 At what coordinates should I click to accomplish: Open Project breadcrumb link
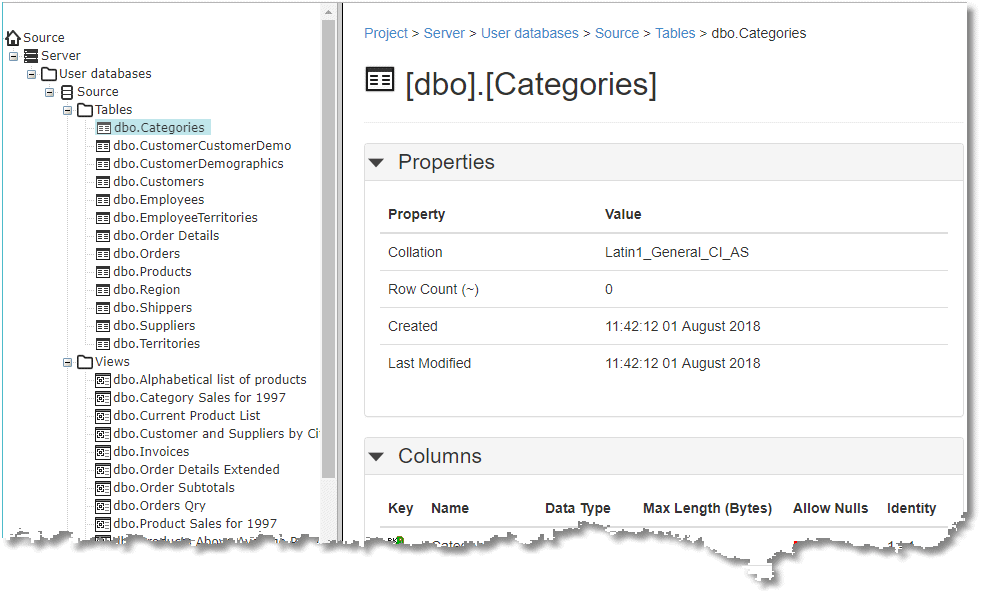pos(386,33)
